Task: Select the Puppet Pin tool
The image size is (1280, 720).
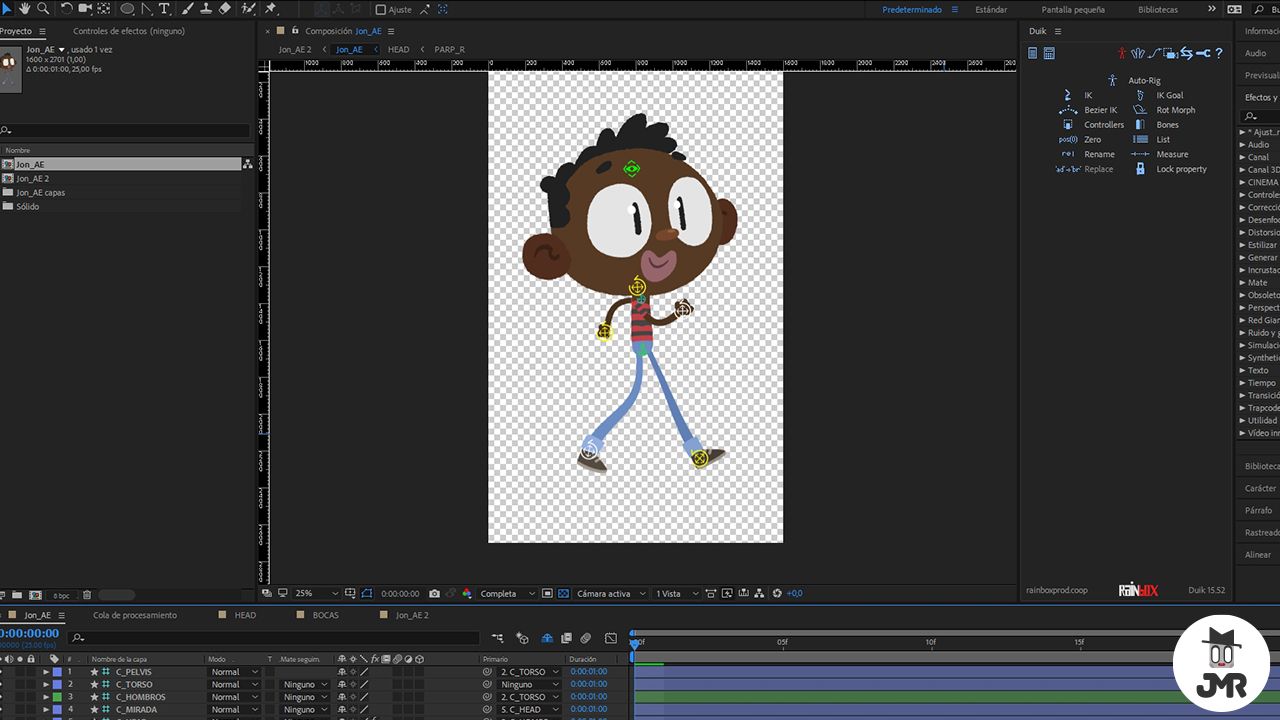Action: tap(270, 8)
